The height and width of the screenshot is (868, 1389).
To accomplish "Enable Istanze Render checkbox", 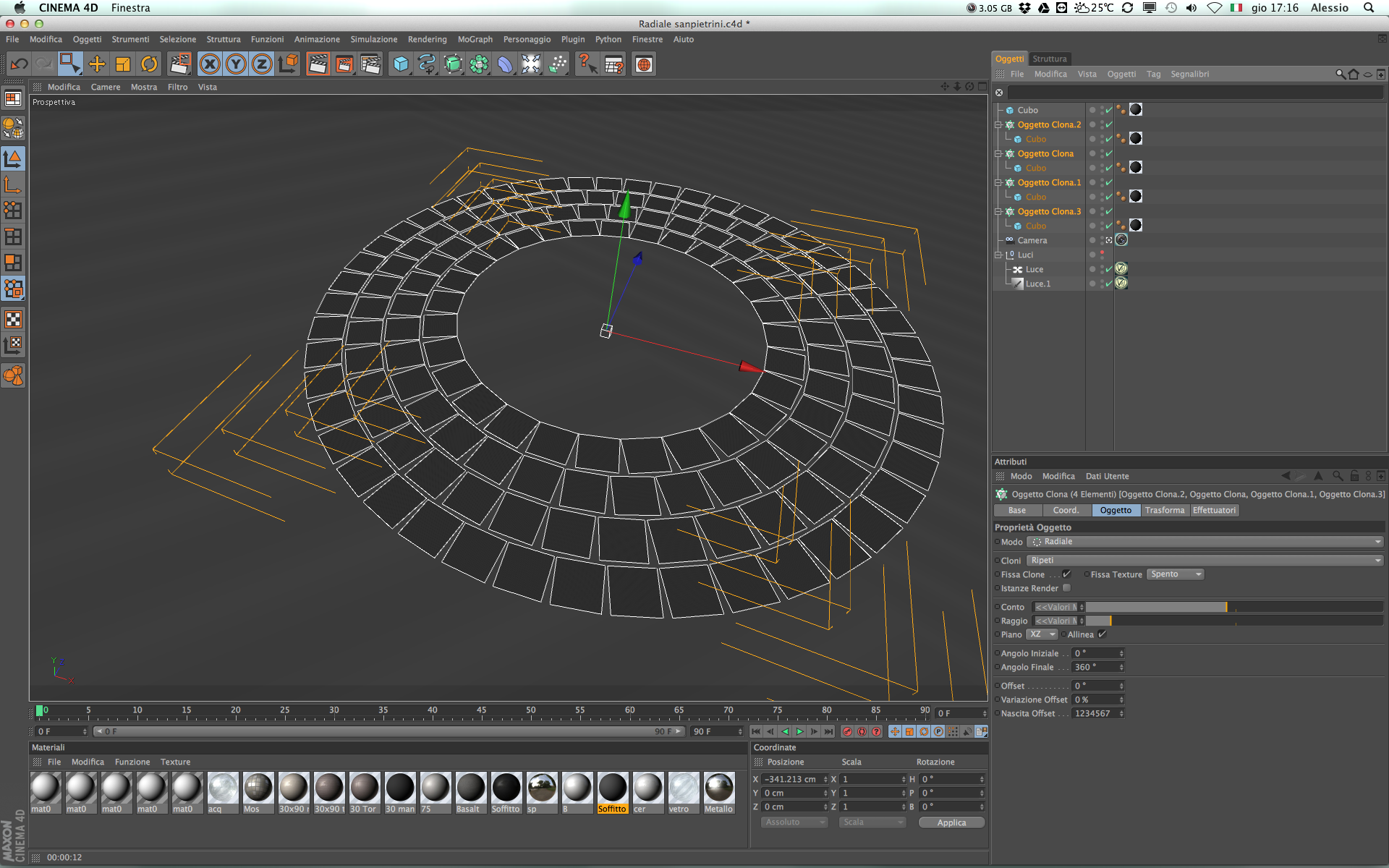I will [x=1066, y=588].
